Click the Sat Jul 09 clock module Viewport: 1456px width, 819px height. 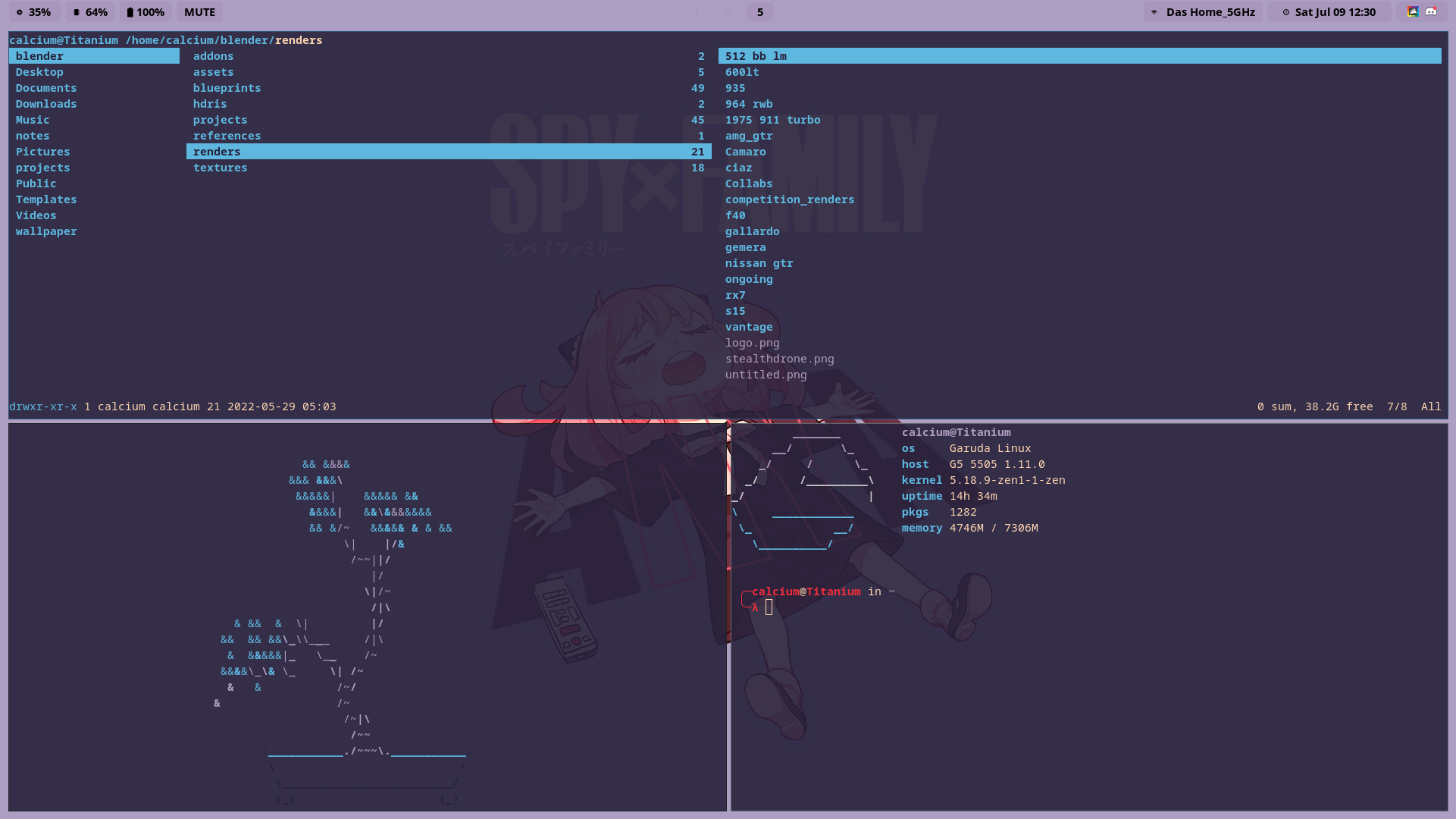click(x=1329, y=12)
